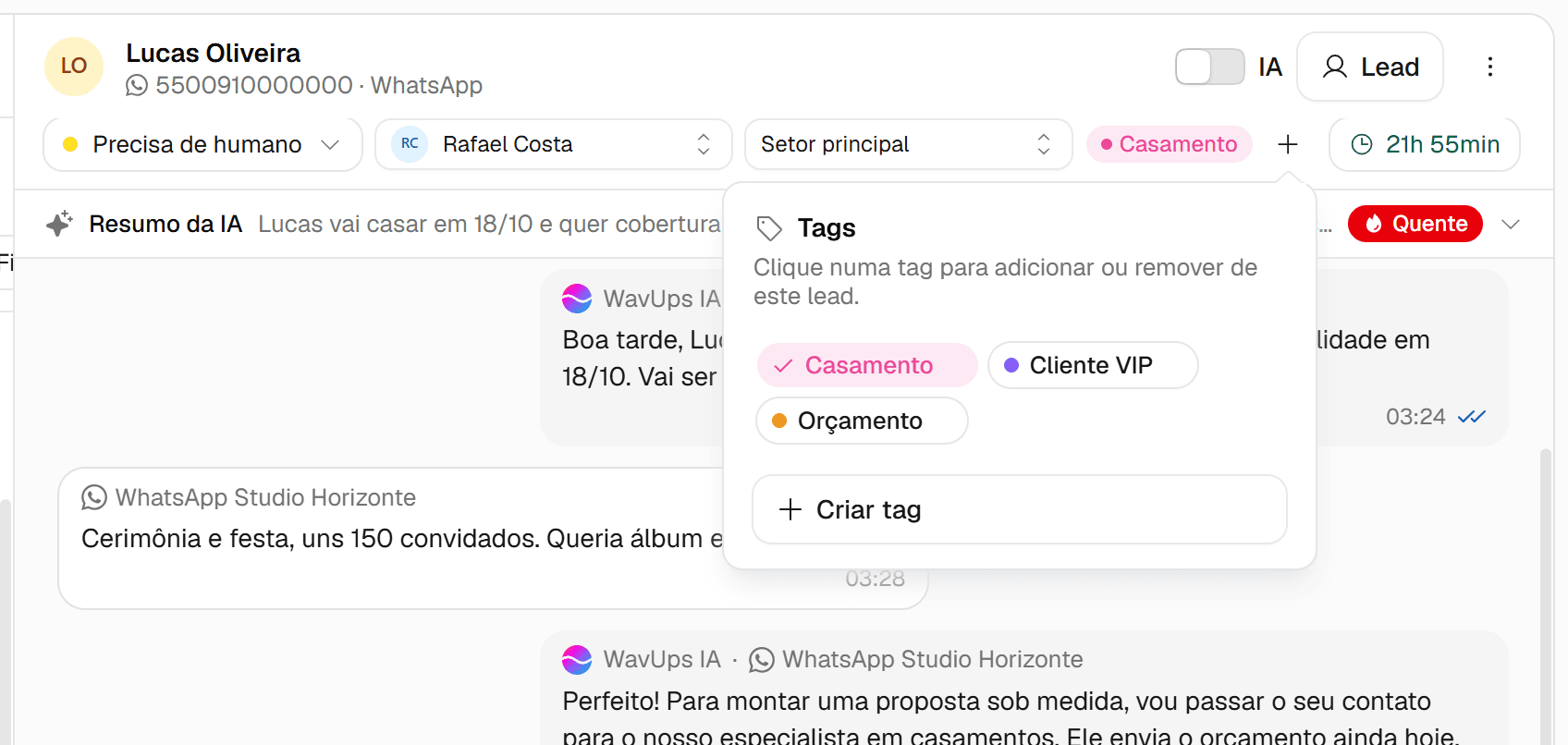
Task: Click the Quente temperature badge
Action: [1415, 224]
